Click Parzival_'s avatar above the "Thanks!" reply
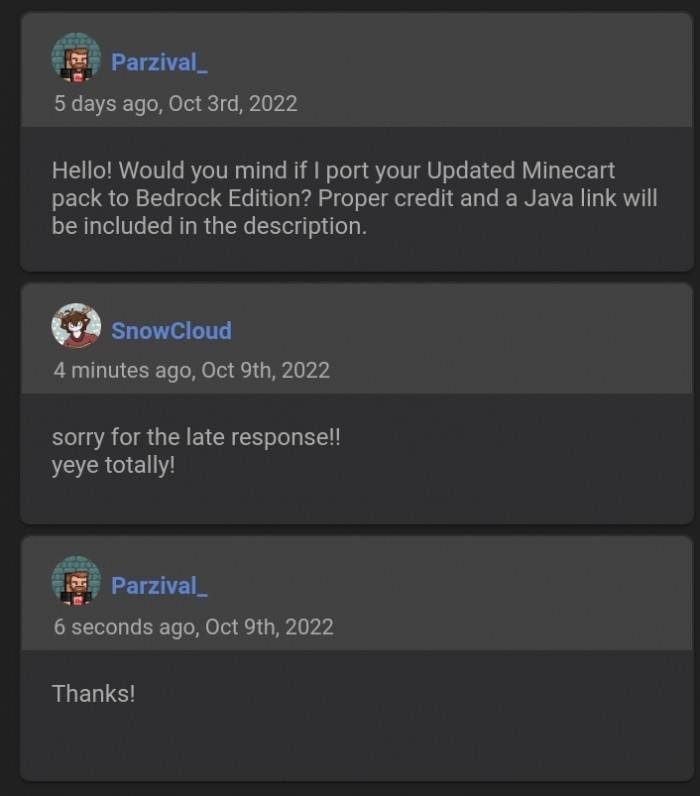This screenshot has height=796, width=700. [76, 581]
